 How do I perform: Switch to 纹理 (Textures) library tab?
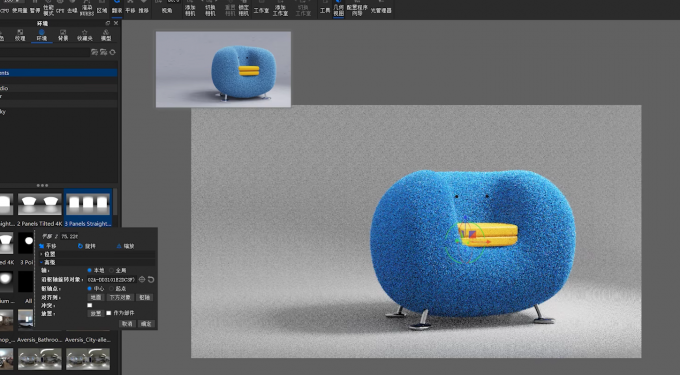click(x=20, y=35)
